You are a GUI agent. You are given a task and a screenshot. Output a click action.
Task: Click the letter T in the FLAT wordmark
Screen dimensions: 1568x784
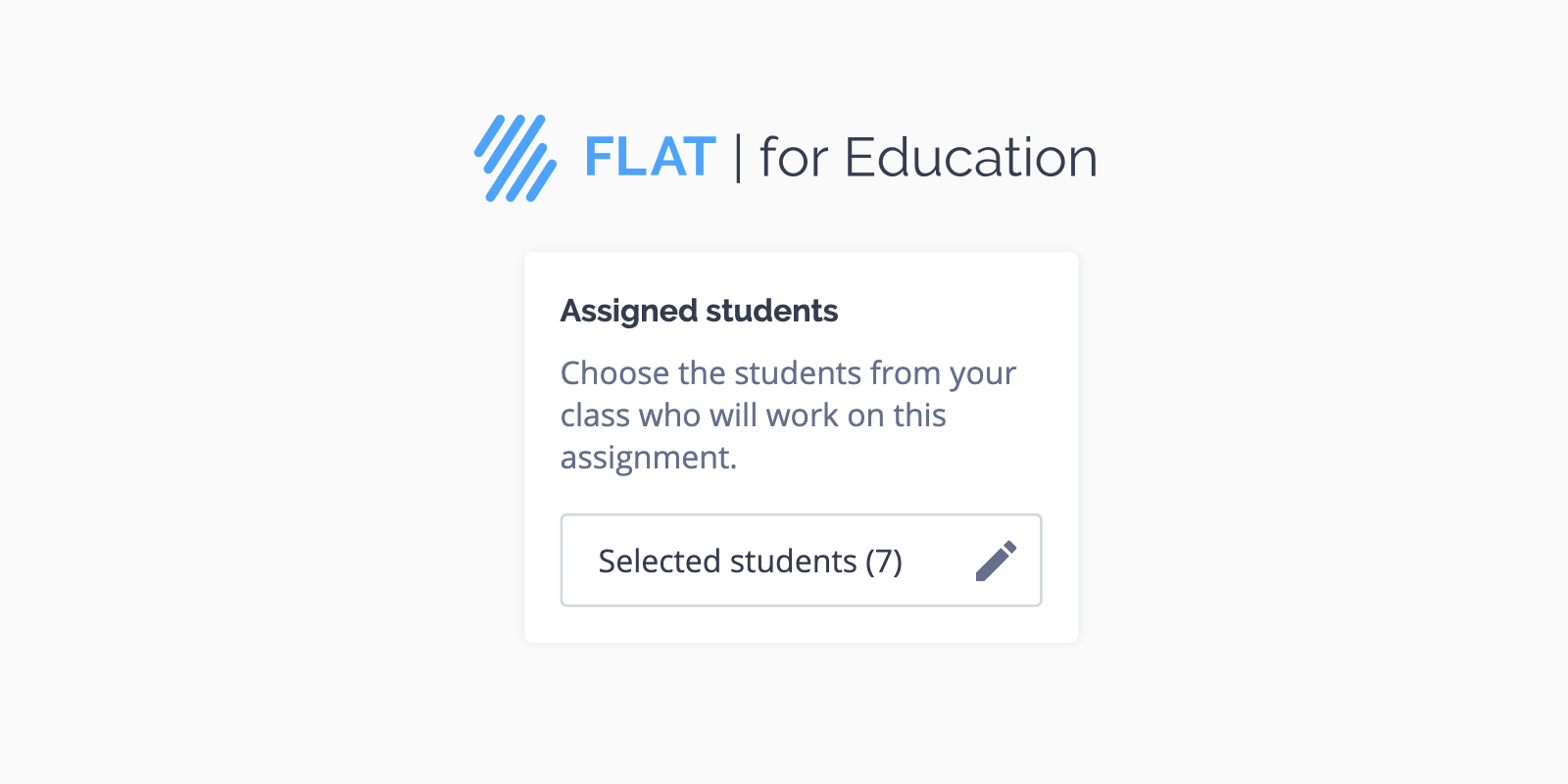pyautogui.click(x=697, y=158)
